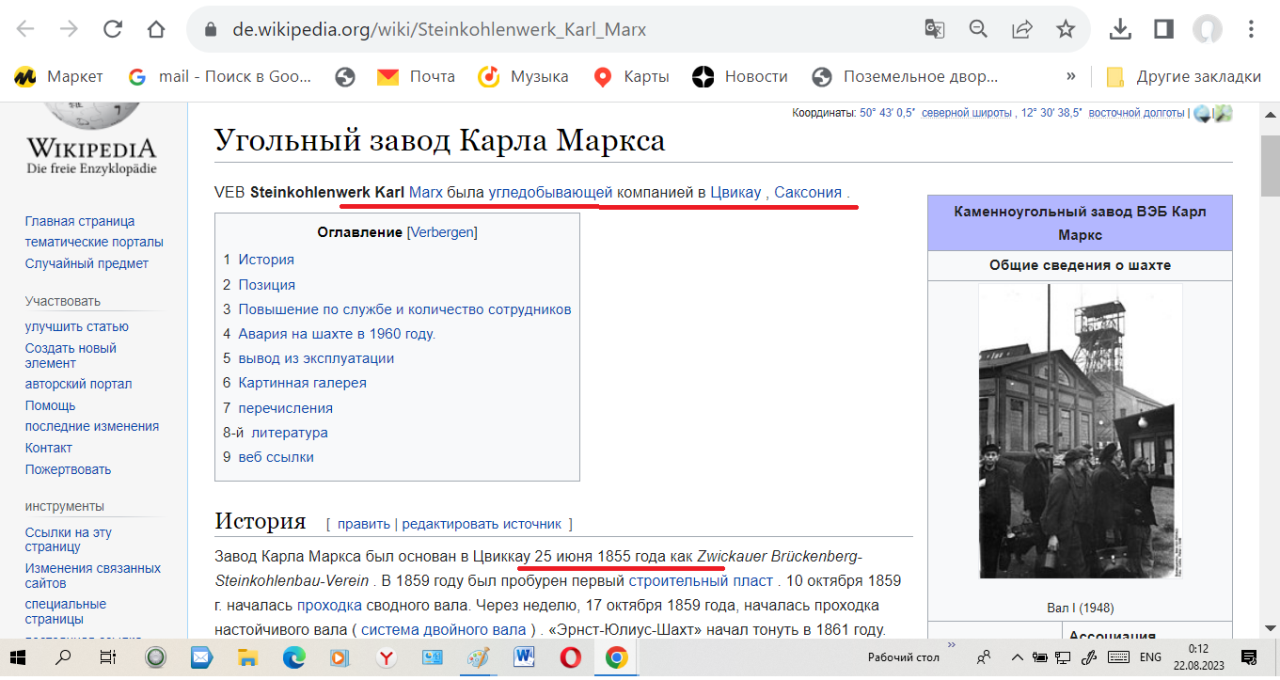Click the globe map icon beside coordinates
The image size is (1280, 680).
tap(1203, 113)
